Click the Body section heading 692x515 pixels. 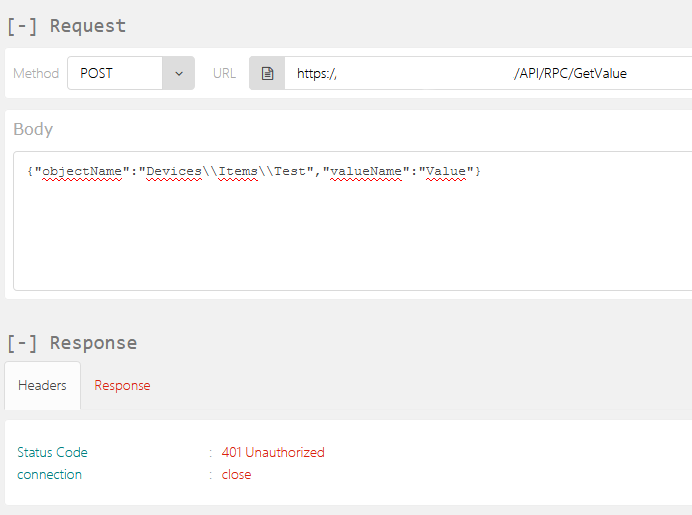point(33,129)
